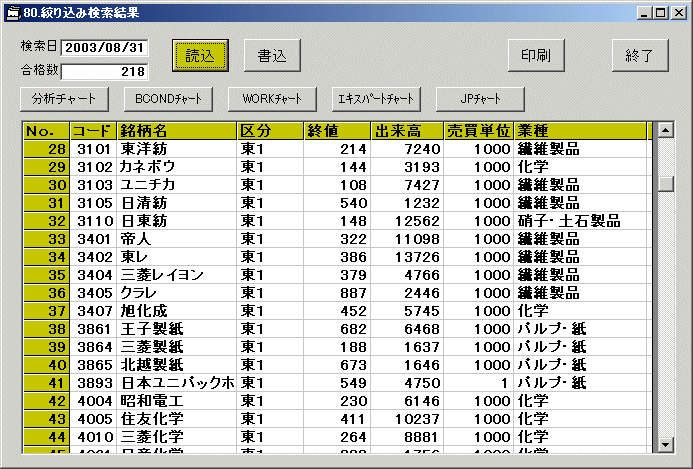Click the code cell 4004
Screen dimensions: 693x469
coord(93,401)
